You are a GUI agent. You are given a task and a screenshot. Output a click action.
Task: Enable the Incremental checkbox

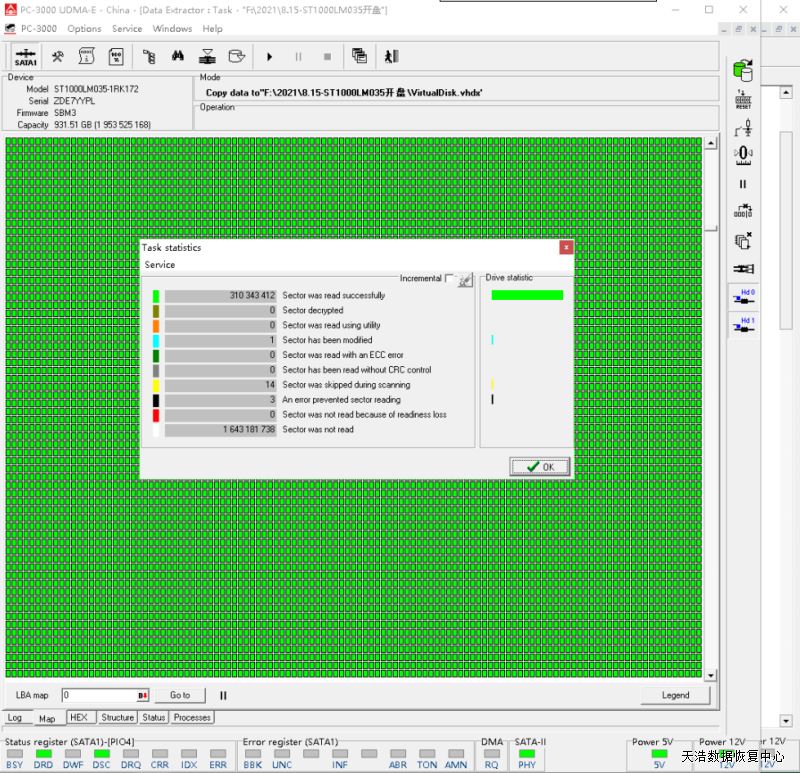450,279
